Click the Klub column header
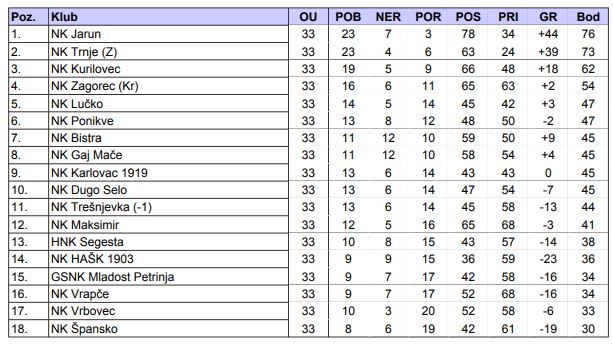This screenshot has width=613, height=363. pos(168,17)
